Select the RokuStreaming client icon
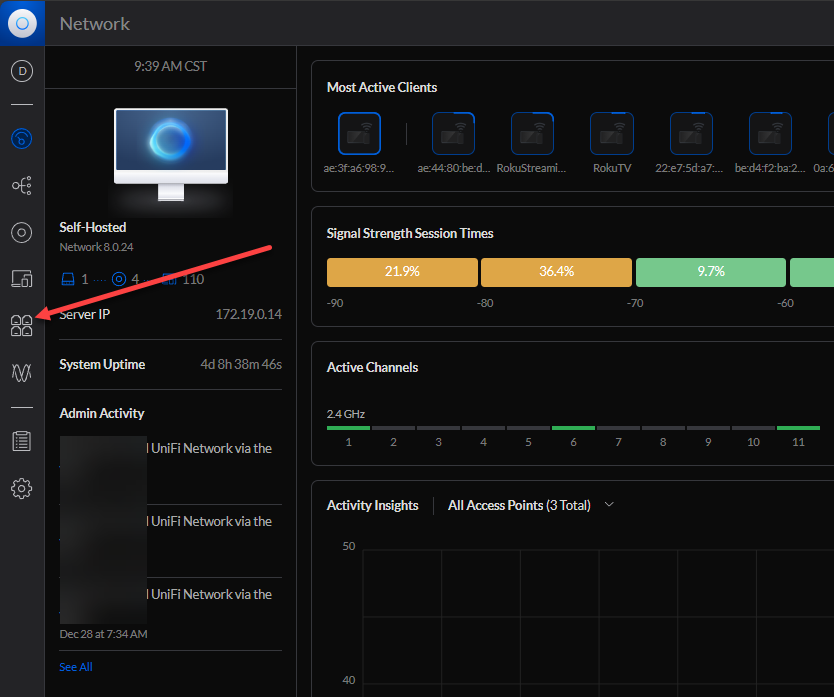The image size is (834, 697). tap(532, 133)
